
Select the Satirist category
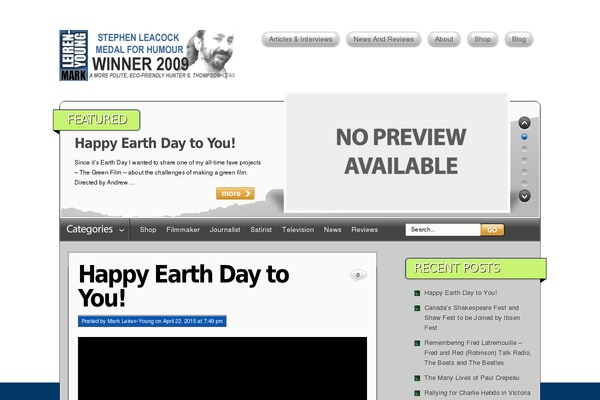click(x=261, y=230)
